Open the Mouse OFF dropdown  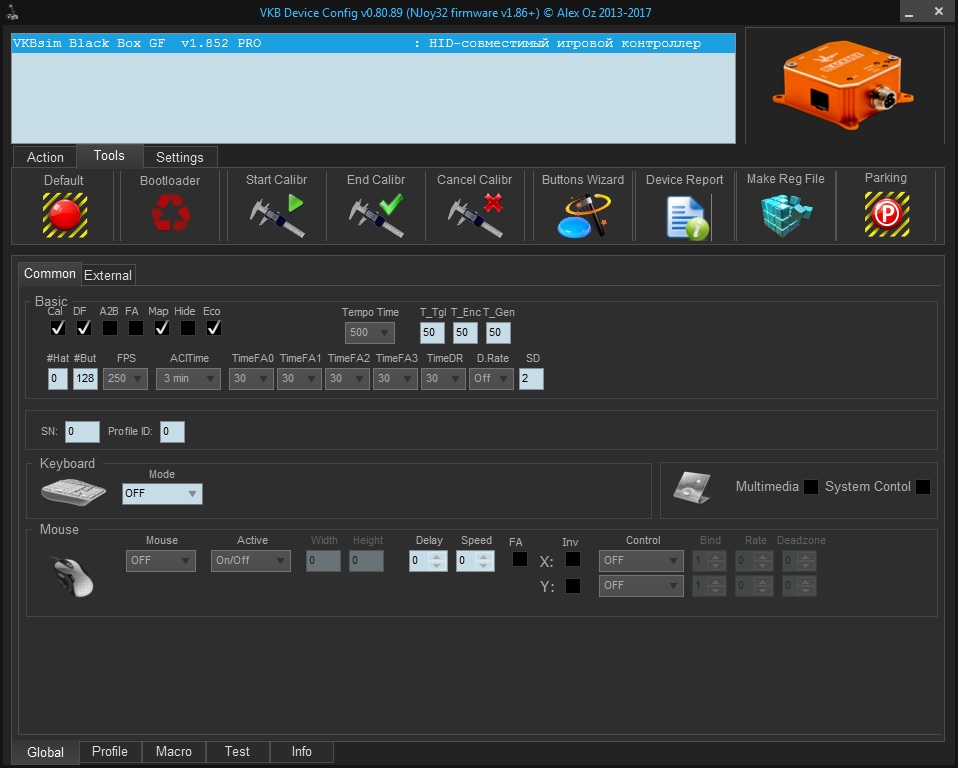[161, 561]
